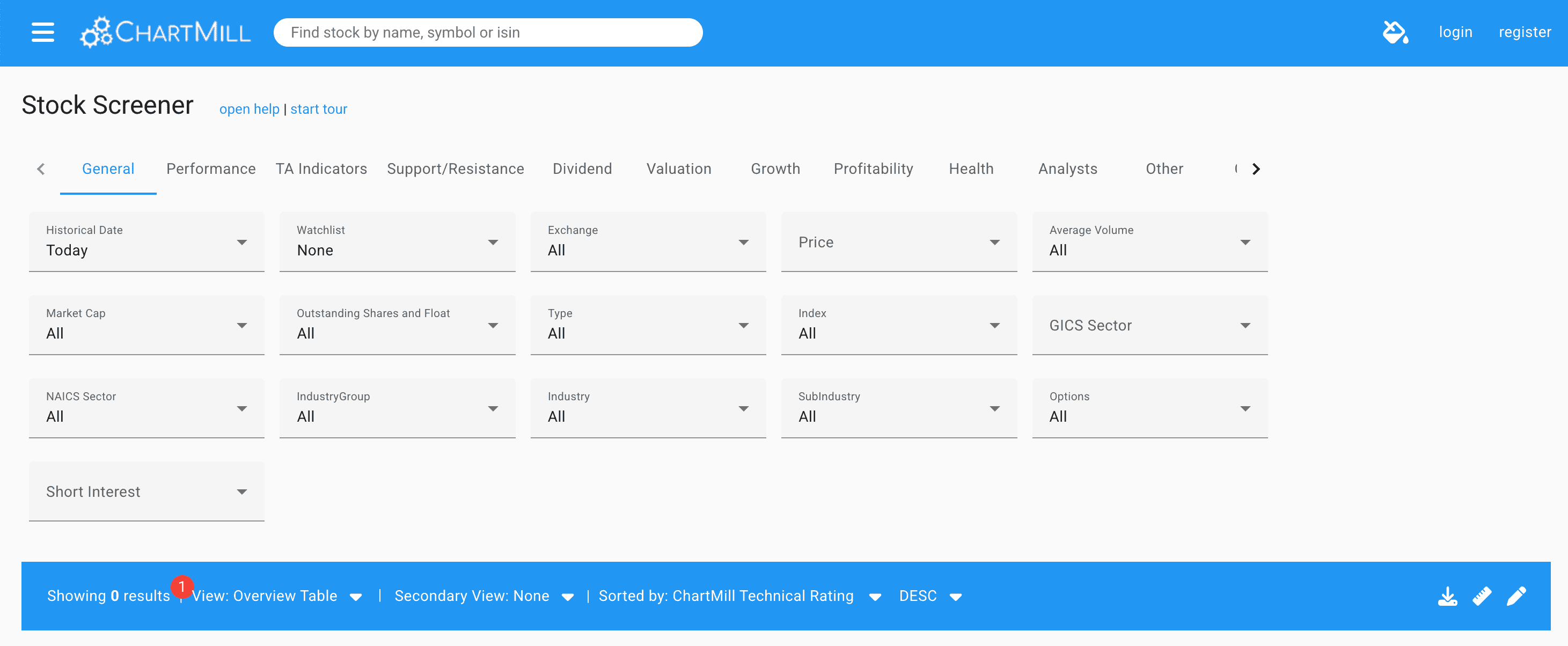This screenshot has width=1568, height=646.
Task: Click the pencil edit icon
Action: [x=1515, y=596]
